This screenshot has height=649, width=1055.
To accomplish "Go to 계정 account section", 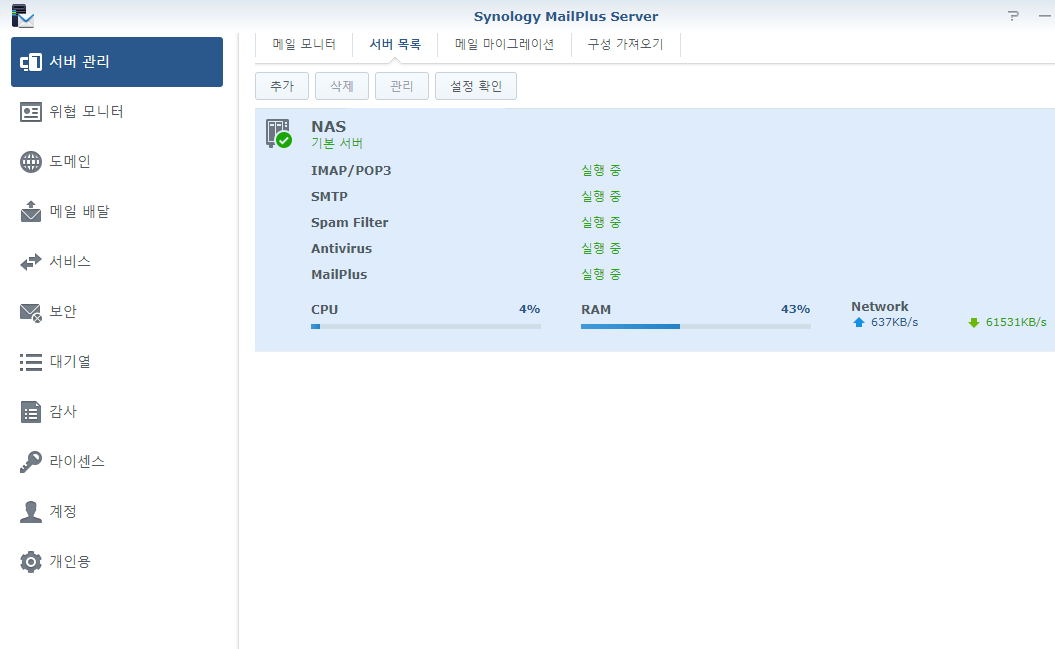I will (117, 512).
